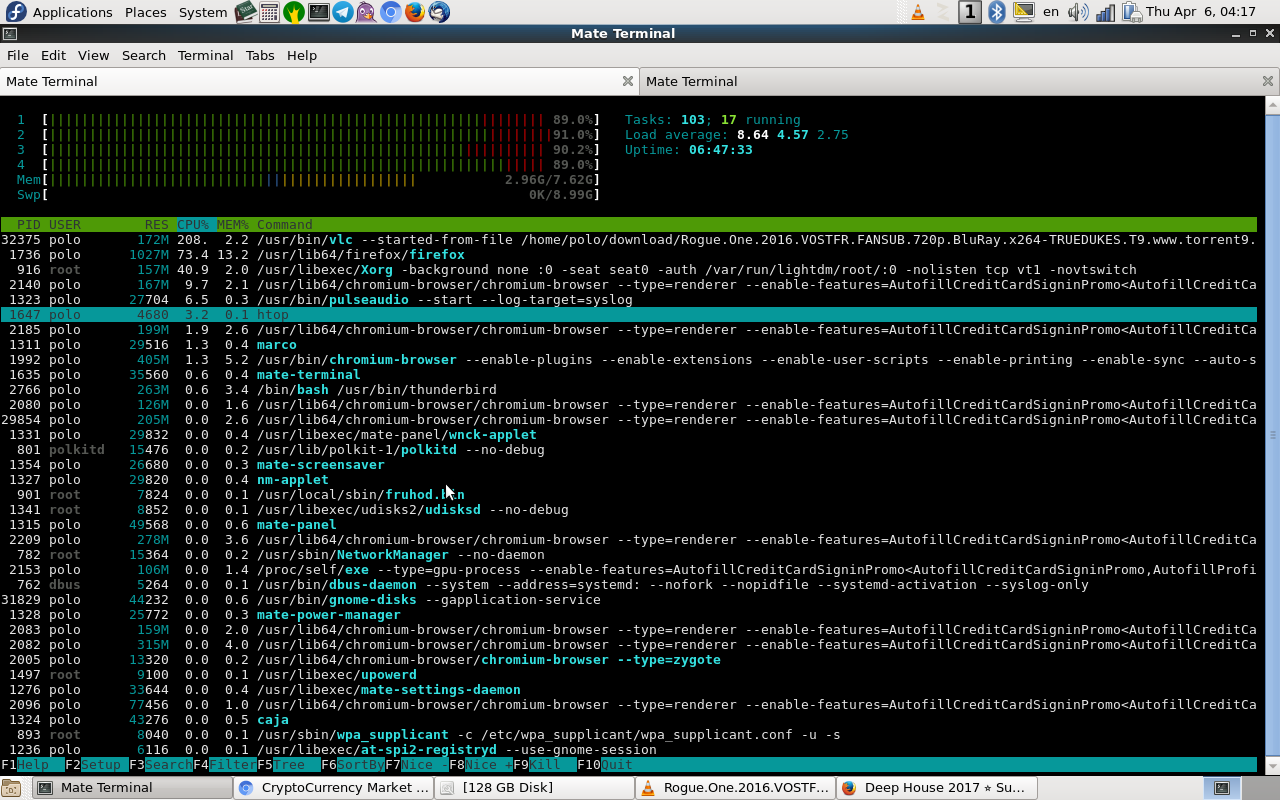Screen dimensions: 1280x800
Task: Open the Places panel menu
Action: (x=145, y=12)
